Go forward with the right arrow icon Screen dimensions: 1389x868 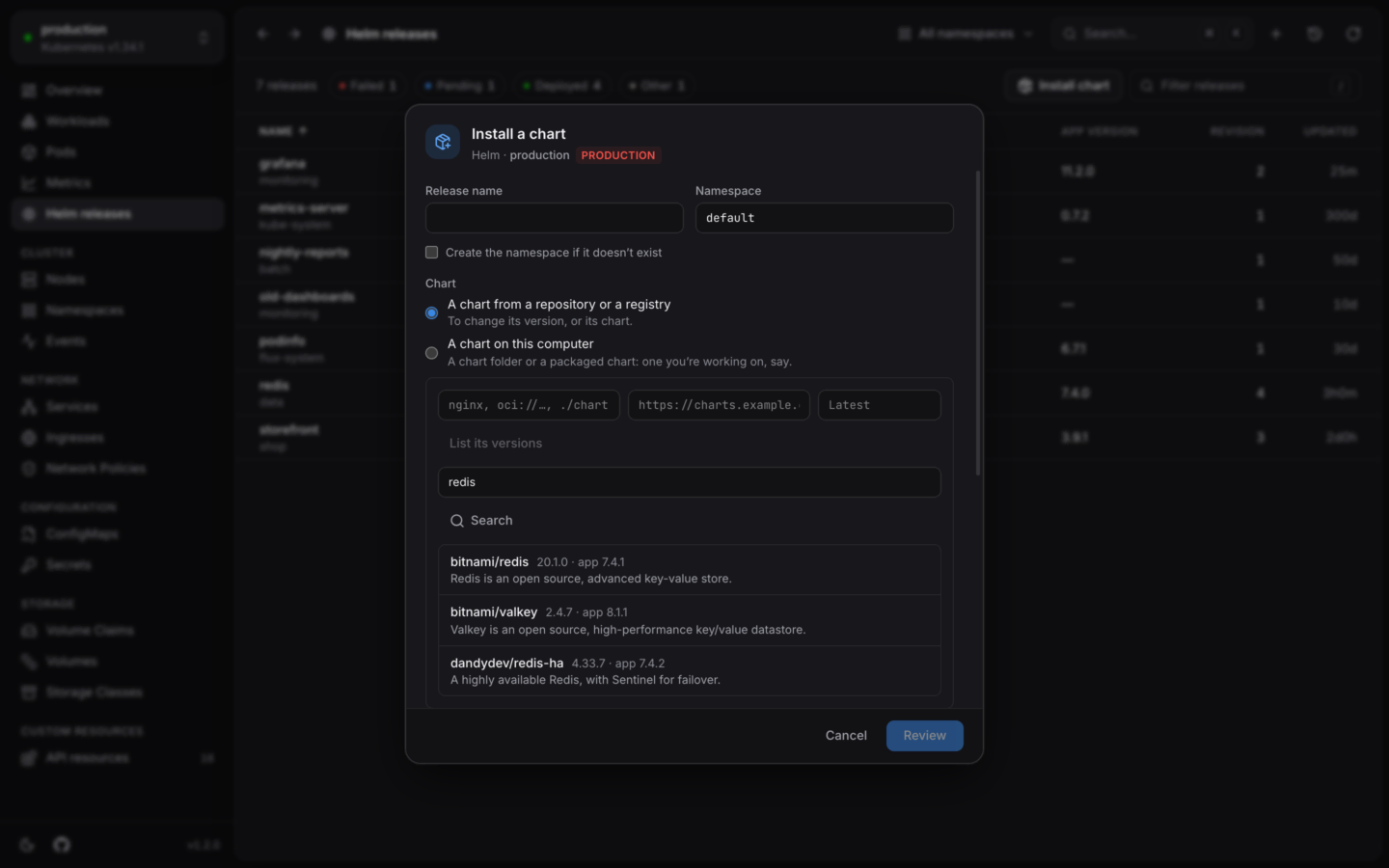click(x=294, y=34)
